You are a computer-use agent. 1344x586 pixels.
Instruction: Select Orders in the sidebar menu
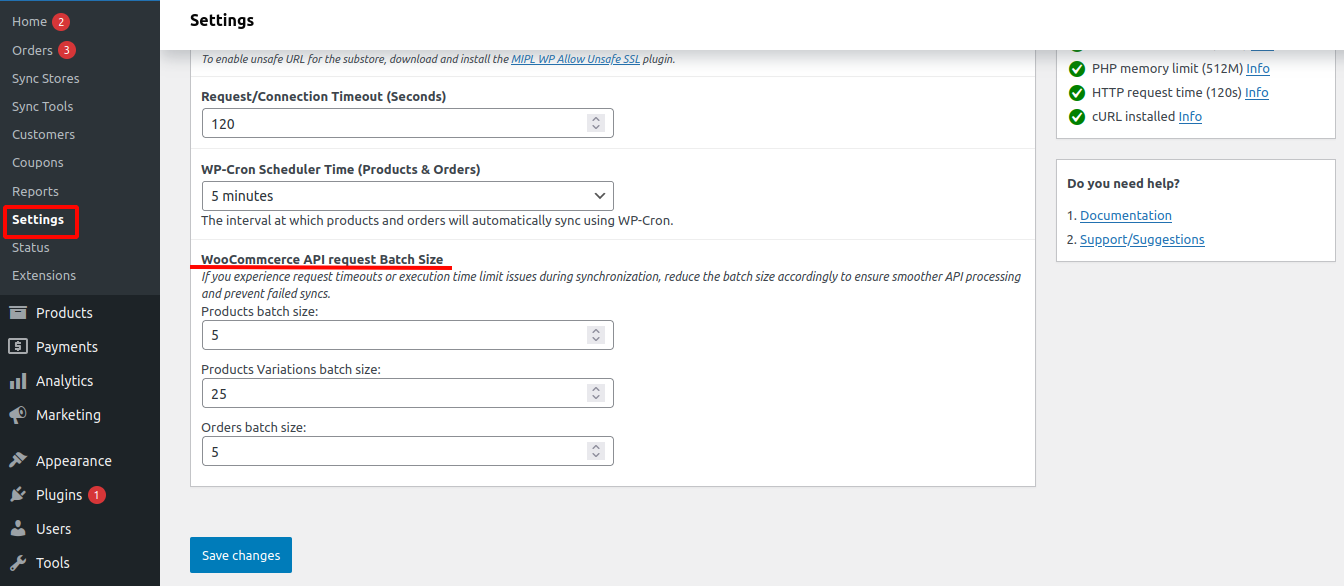click(32, 50)
